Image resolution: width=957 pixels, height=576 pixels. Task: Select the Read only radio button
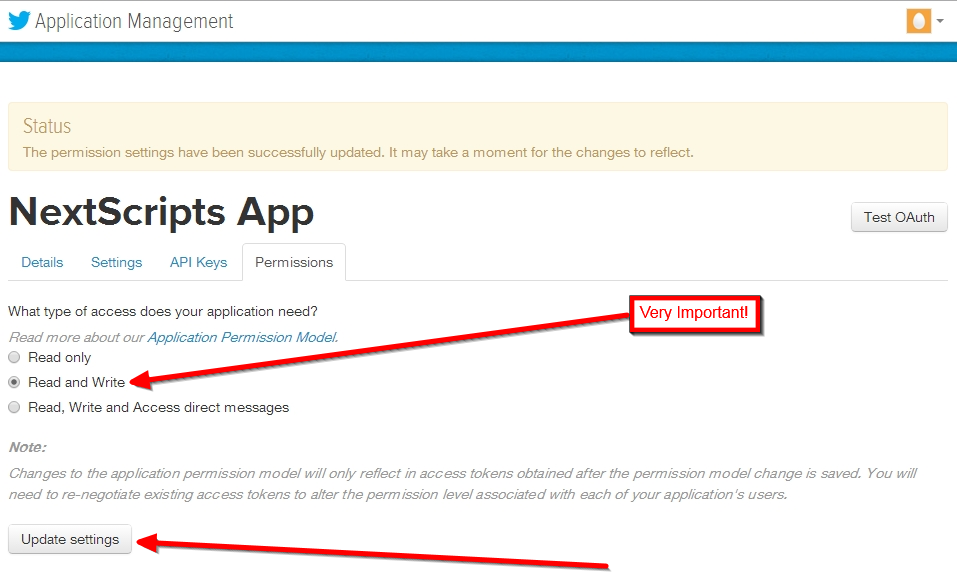coord(14,357)
